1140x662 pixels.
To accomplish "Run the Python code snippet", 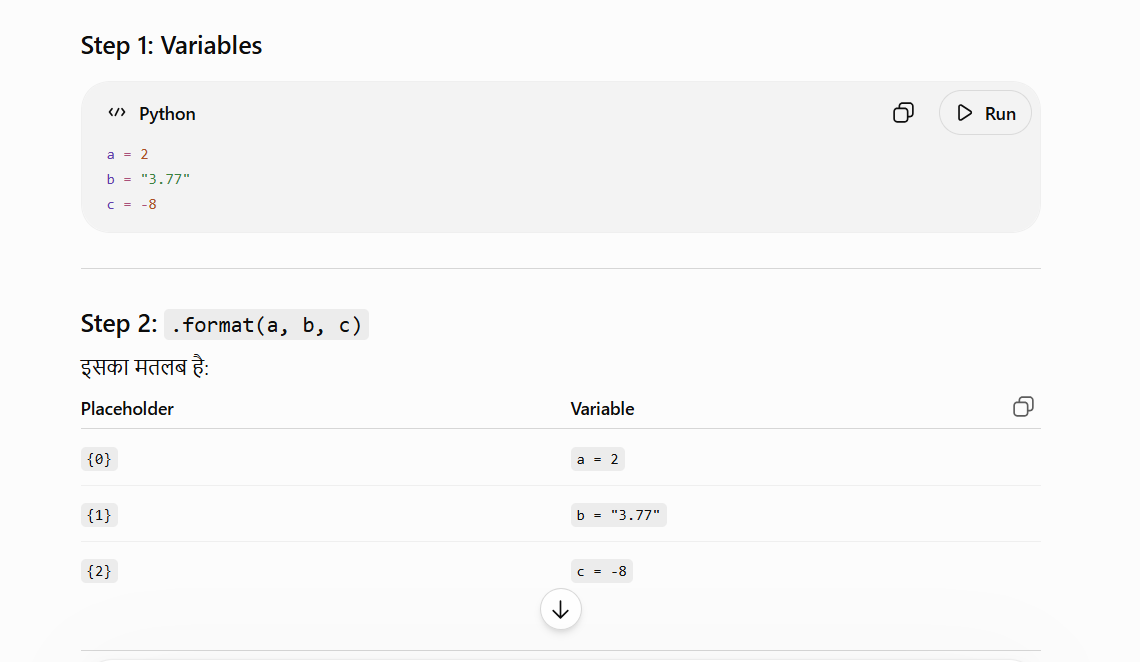I will (985, 113).
